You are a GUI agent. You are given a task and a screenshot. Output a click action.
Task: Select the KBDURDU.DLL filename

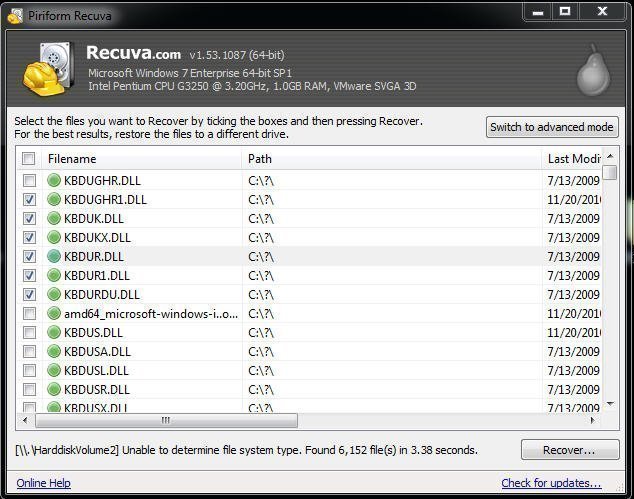click(x=102, y=294)
